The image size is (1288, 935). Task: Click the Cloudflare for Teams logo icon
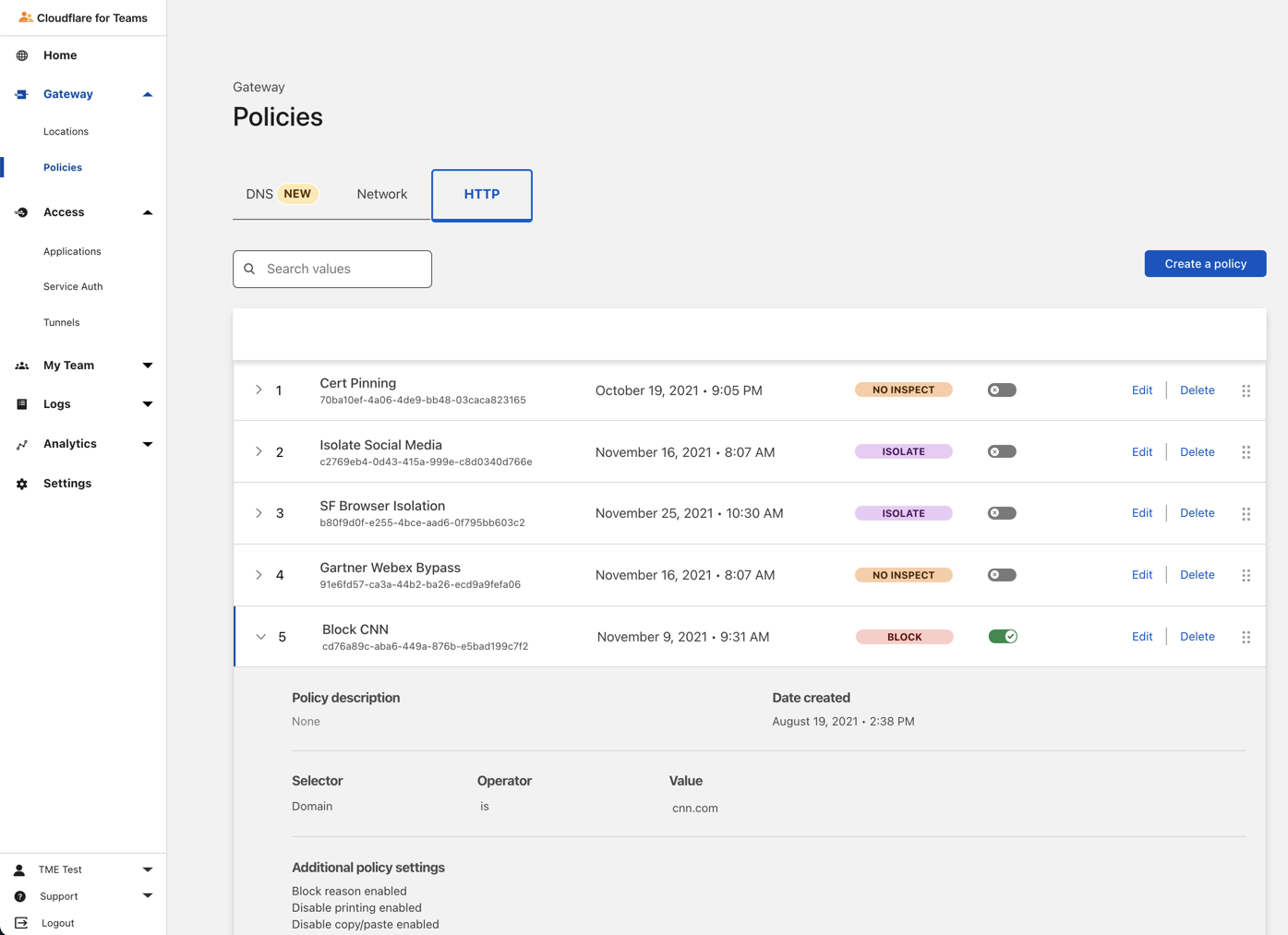[26, 18]
